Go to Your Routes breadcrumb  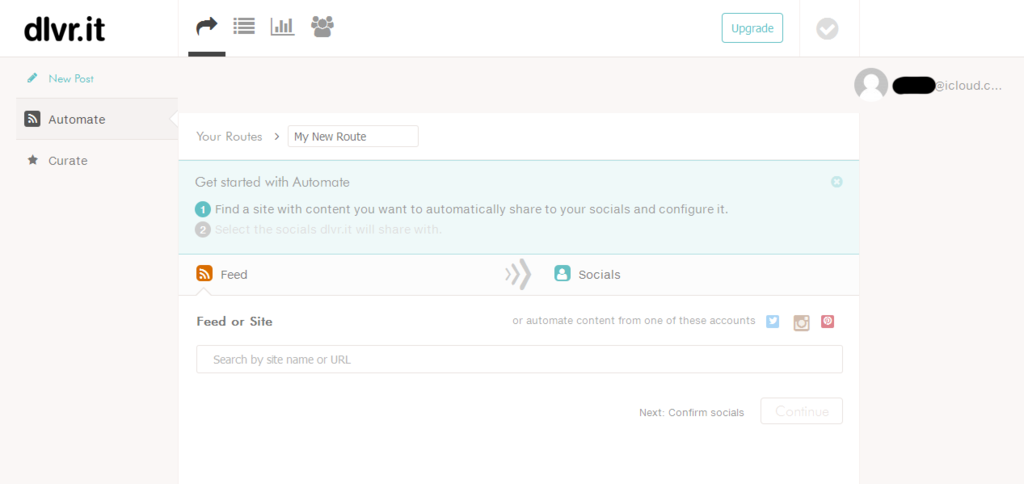(x=229, y=137)
